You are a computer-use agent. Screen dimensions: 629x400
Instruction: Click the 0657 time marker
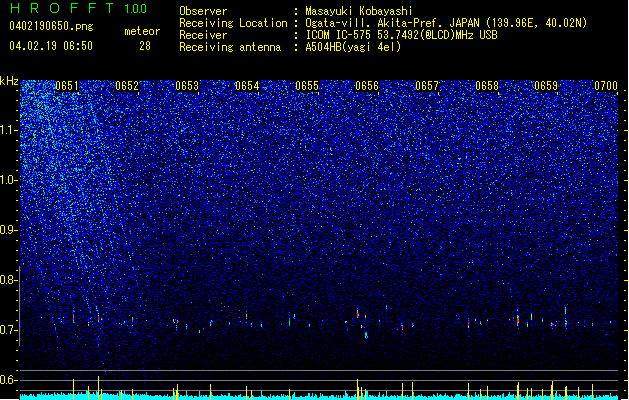[427, 86]
